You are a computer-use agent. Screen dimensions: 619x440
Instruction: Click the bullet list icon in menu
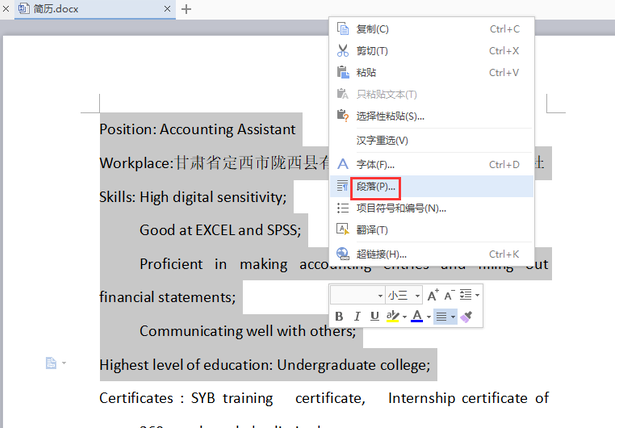pos(343,208)
